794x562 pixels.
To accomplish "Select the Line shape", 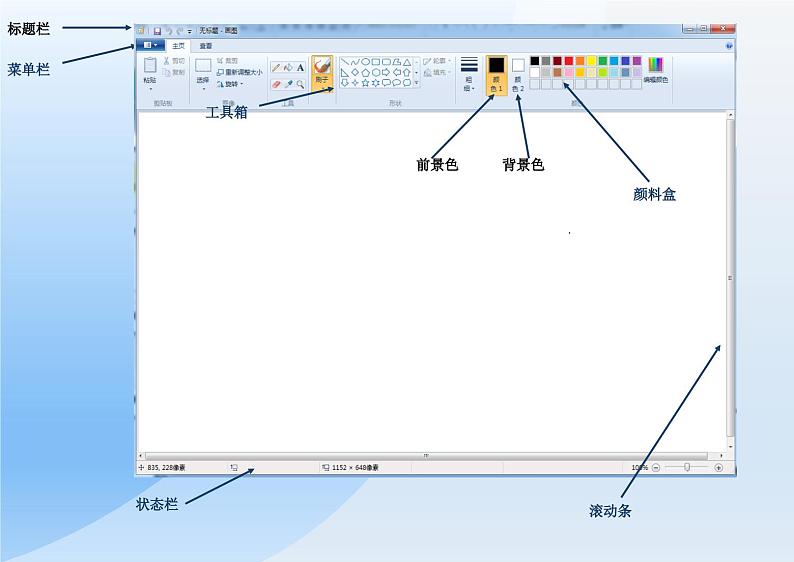I will point(344,62).
